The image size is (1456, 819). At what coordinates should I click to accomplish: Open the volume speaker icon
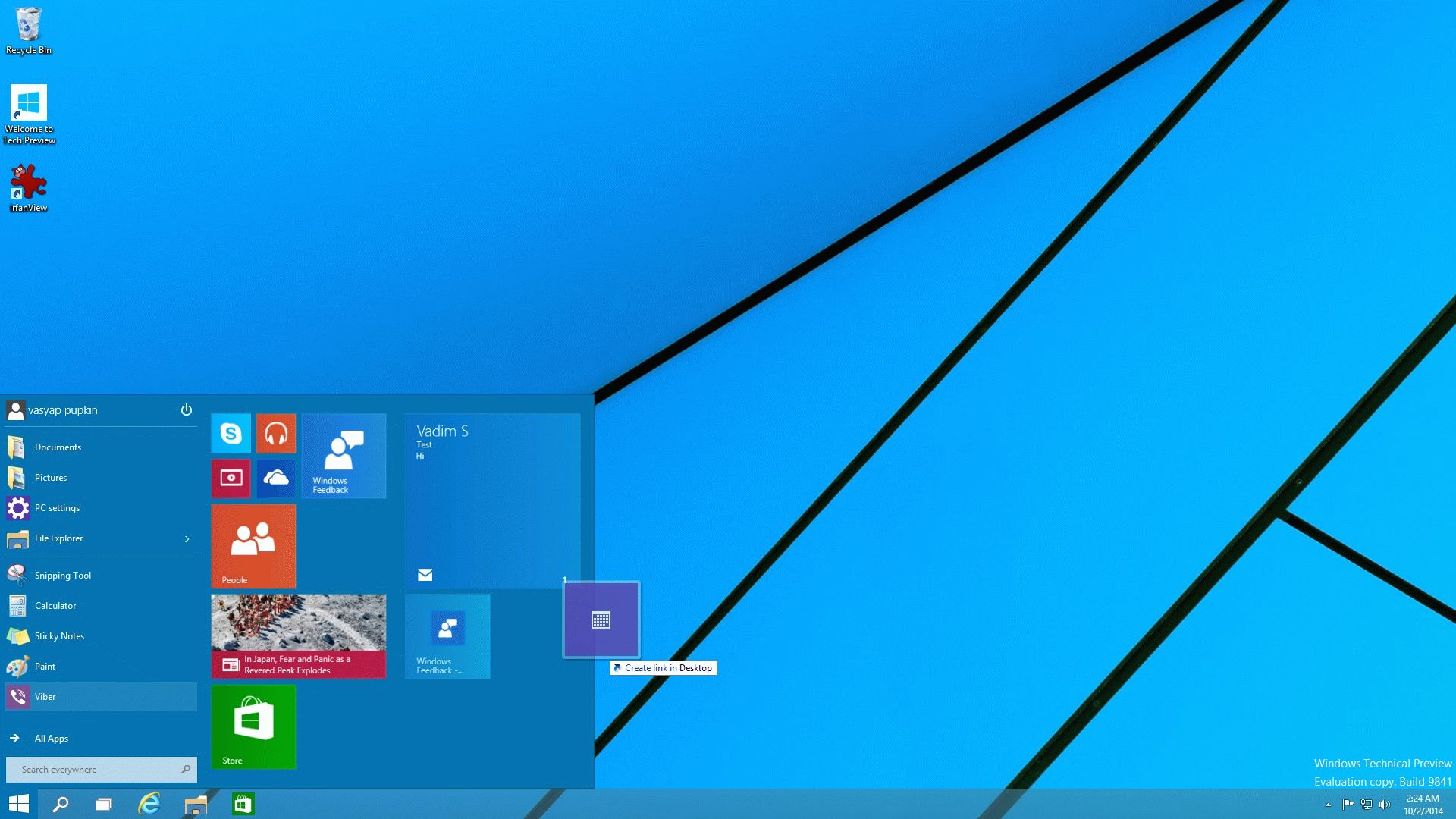tap(1385, 805)
